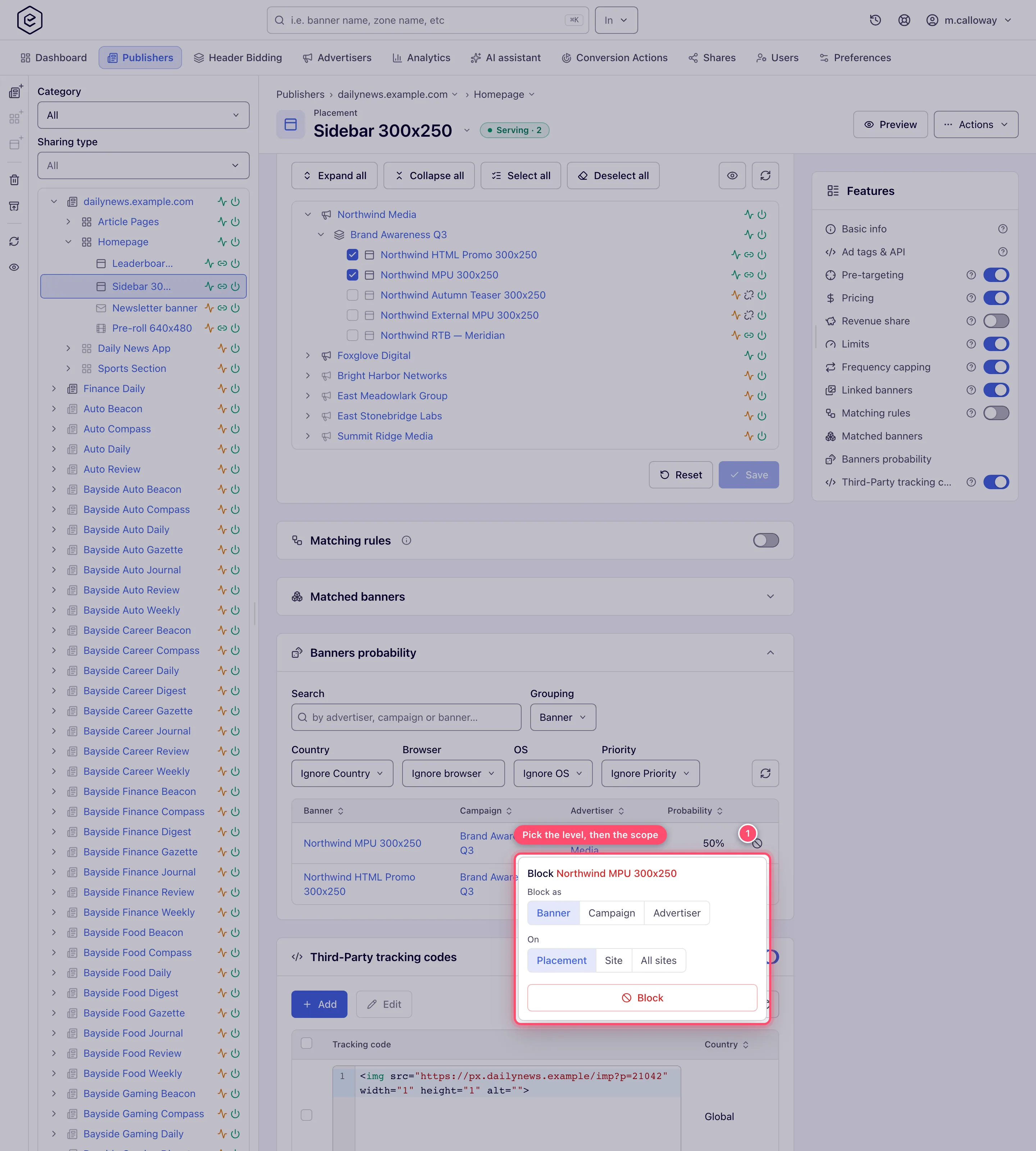This screenshot has width=1036, height=1151.
Task: Click the red Block button
Action: (641, 997)
